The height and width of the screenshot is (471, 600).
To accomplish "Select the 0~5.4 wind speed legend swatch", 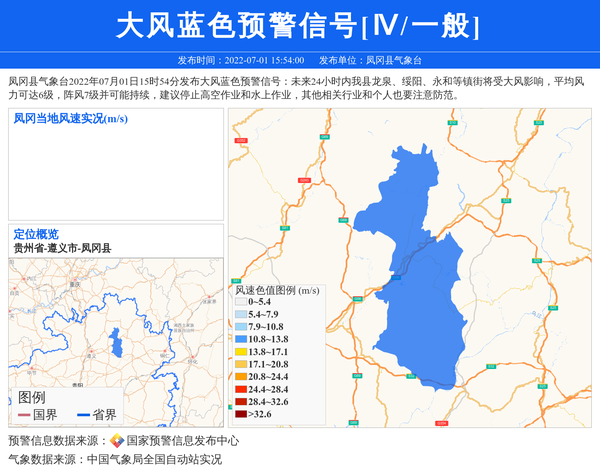I will [240, 301].
